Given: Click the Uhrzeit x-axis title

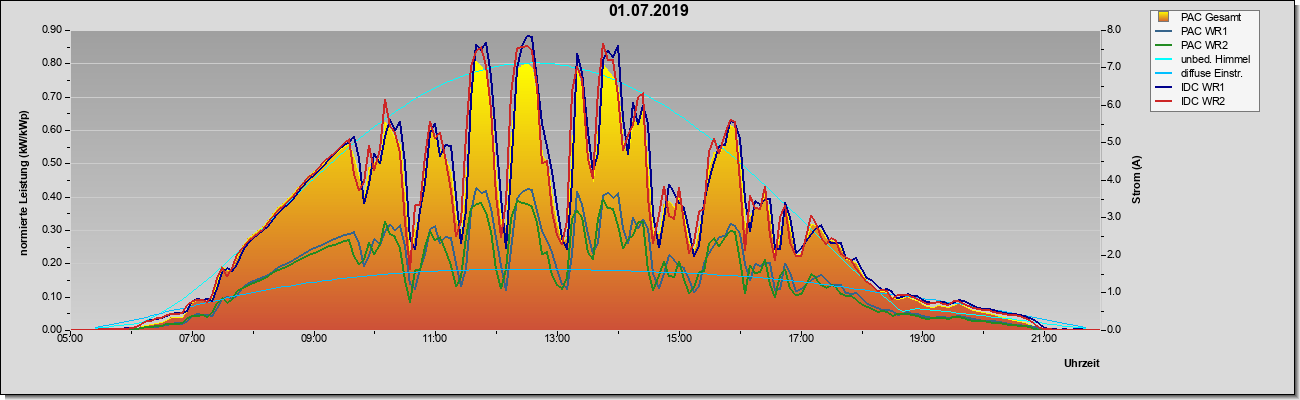Looking at the screenshot, I should pos(1081,364).
